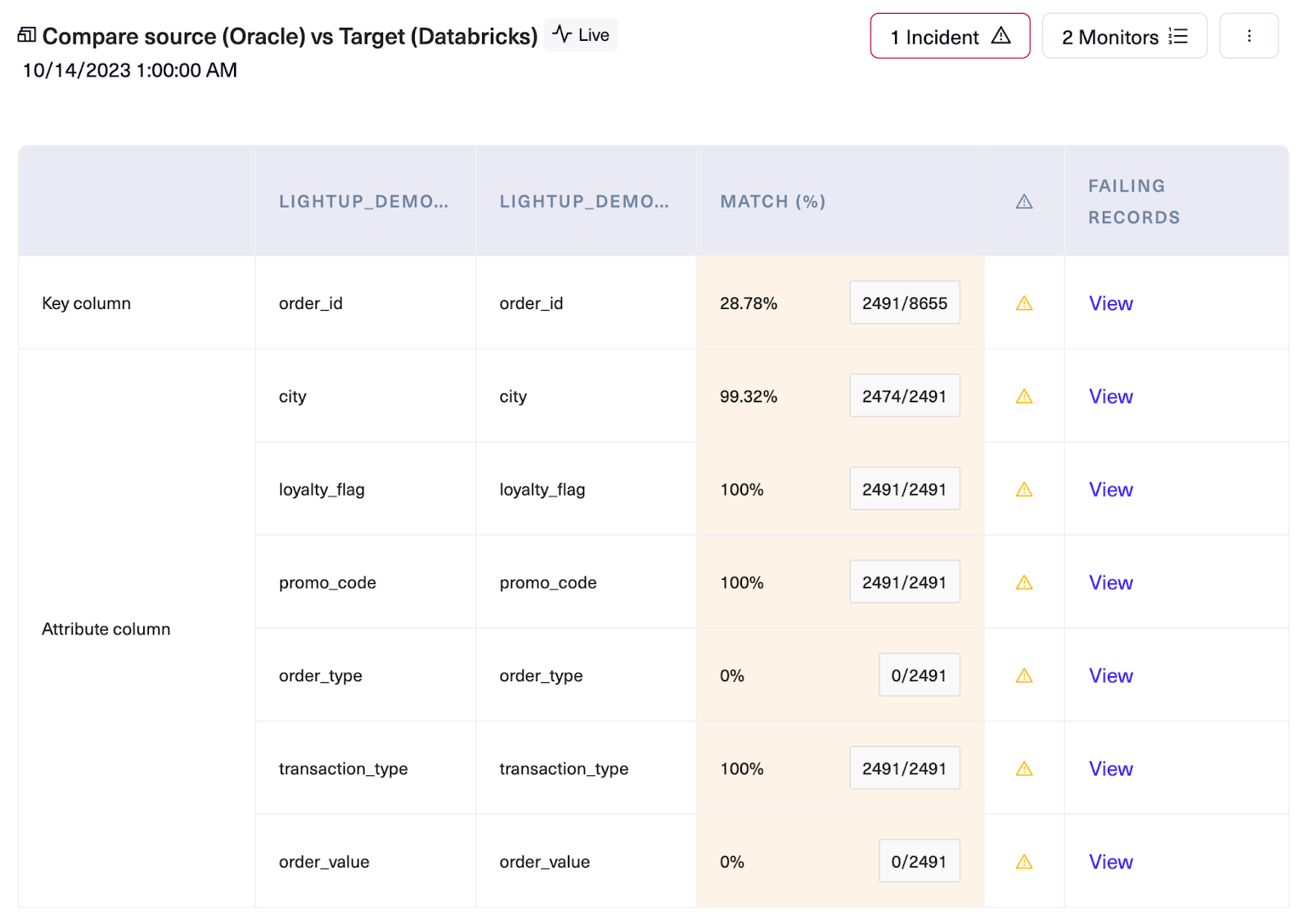
Task: View failing records for city
Action: click(1110, 396)
